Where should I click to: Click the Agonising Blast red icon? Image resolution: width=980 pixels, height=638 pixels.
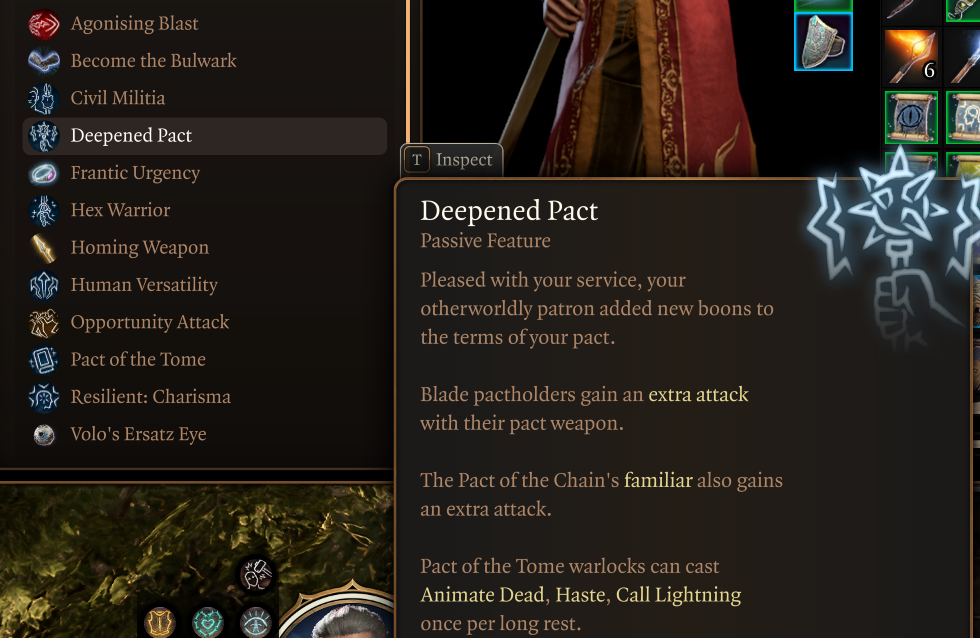44,24
